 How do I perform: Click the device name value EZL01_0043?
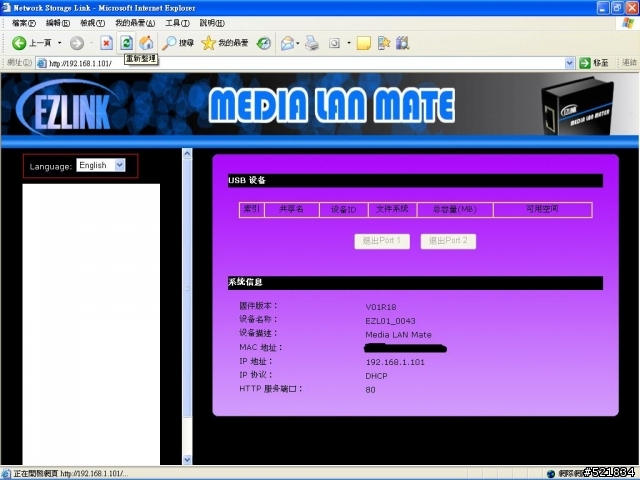[391, 321]
